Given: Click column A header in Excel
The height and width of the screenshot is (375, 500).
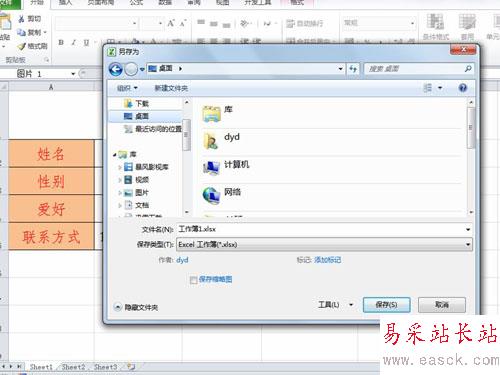Looking at the screenshot, I should pos(51,87).
